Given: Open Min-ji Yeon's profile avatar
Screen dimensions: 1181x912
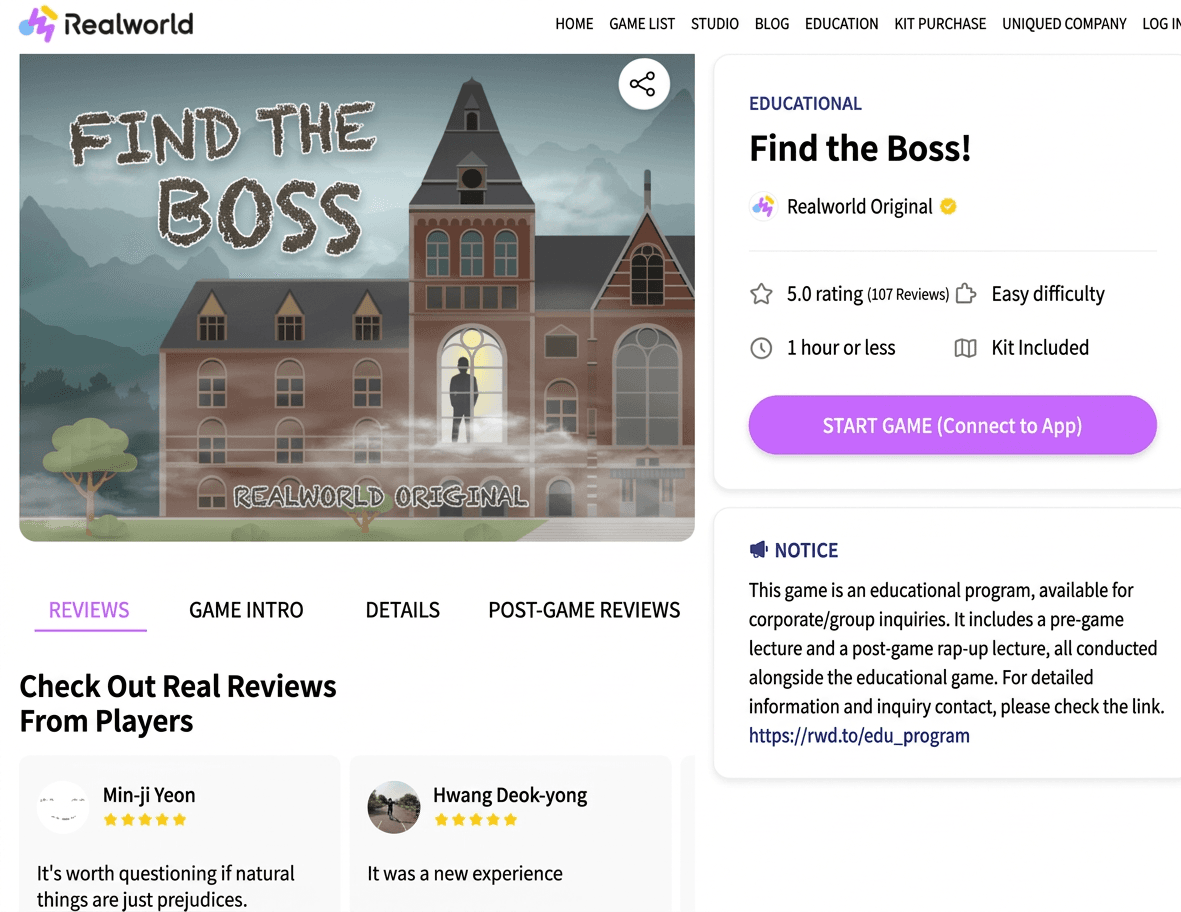Looking at the screenshot, I should point(63,807).
